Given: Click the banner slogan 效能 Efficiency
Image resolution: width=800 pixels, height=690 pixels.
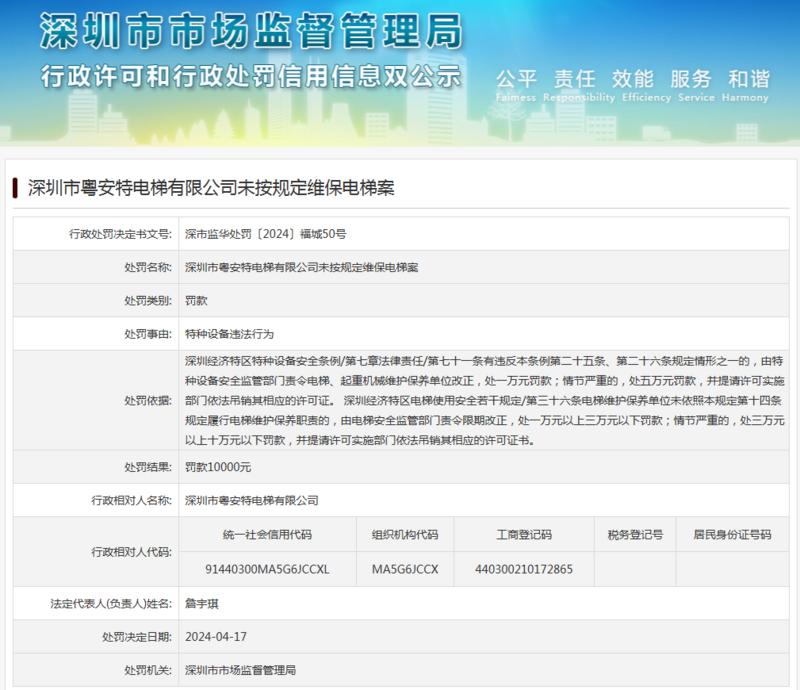Looking at the screenshot, I should (646, 85).
